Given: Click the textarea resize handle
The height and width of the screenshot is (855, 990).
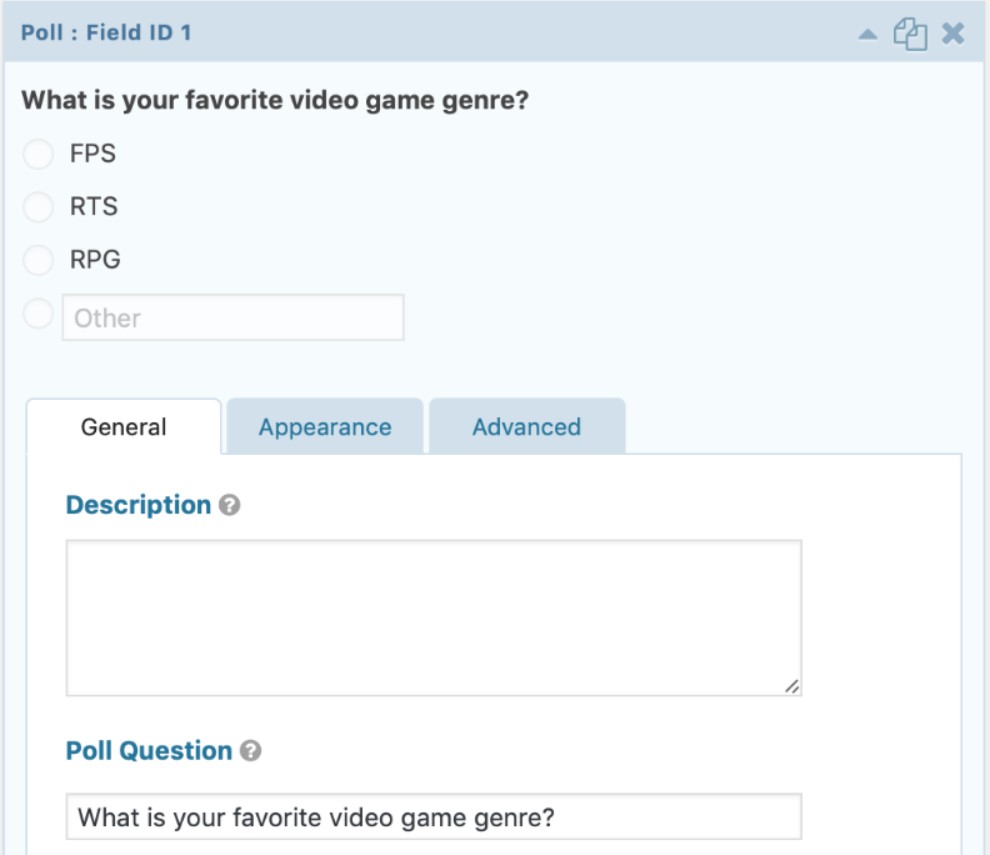Looking at the screenshot, I should point(793,686).
